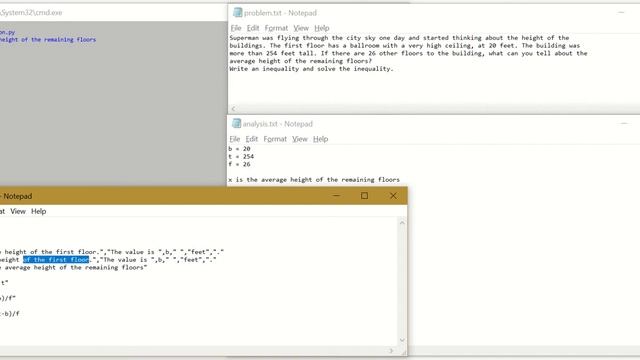Open File menu in problem.txt Notepad
The width and height of the screenshot is (640, 360).
(x=236, y=28)
